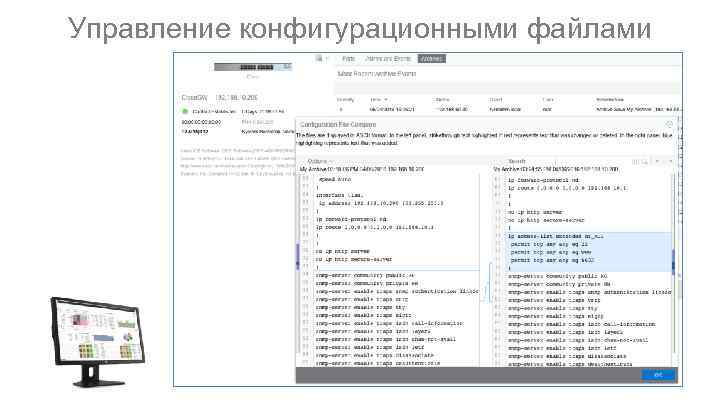Click the blue OK button
The width and height of the screenshot is (720, 405).
pyautogui.click(x=658, y=375)
